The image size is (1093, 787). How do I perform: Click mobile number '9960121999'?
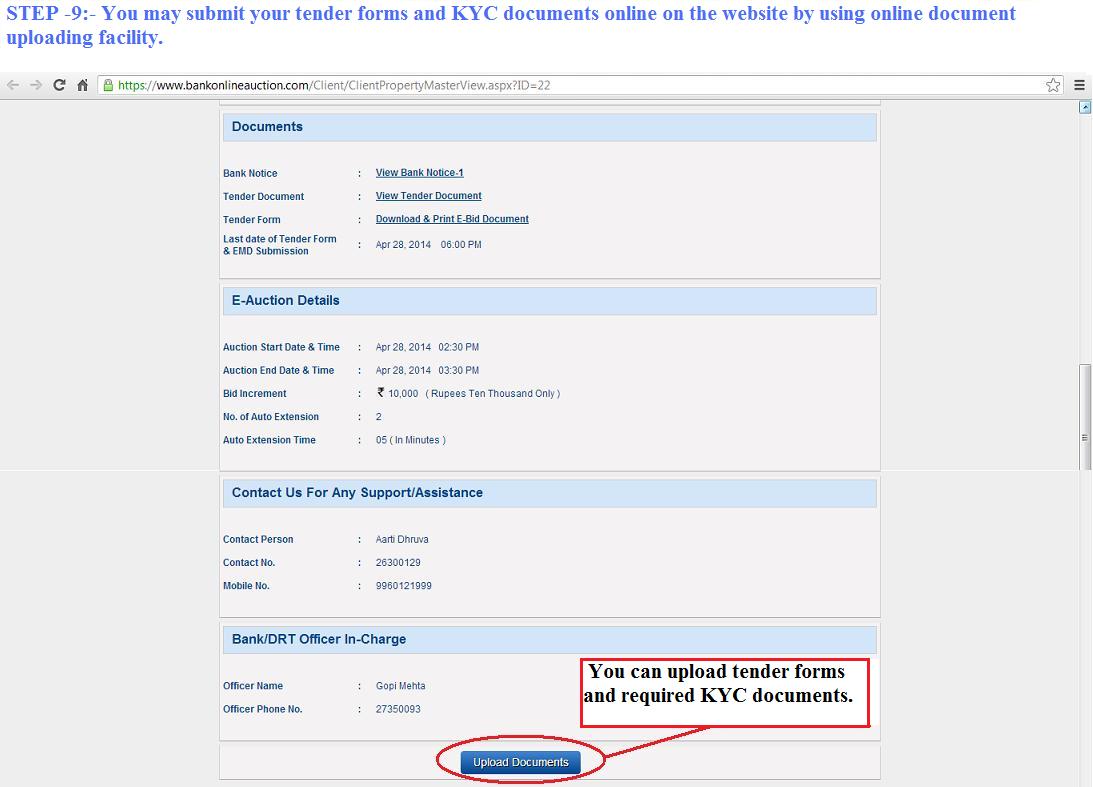[x=404, y=586]
